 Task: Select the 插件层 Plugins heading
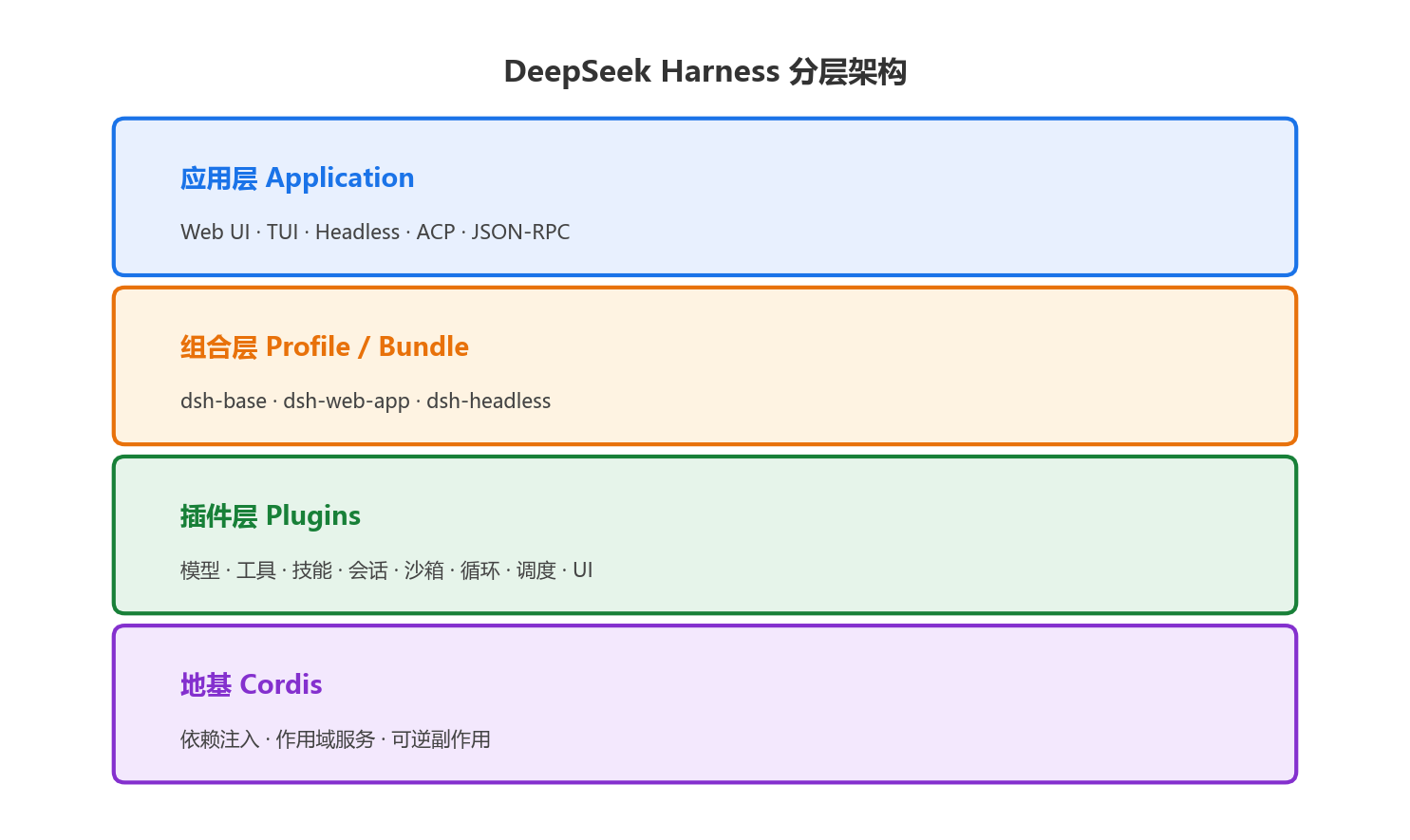[x=271, y=516]
